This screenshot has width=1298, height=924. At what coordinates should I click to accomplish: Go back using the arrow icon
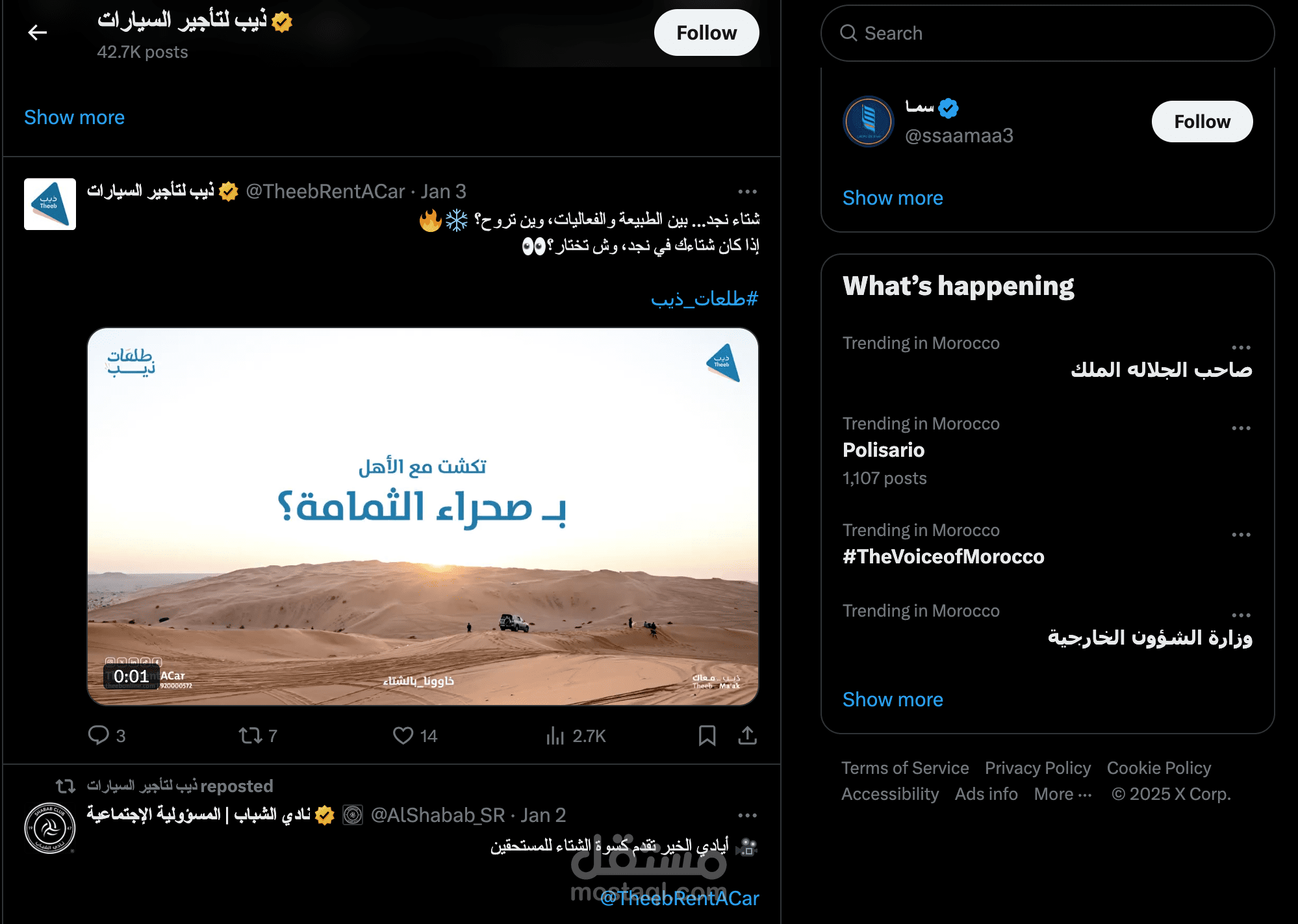coord(38,32)
